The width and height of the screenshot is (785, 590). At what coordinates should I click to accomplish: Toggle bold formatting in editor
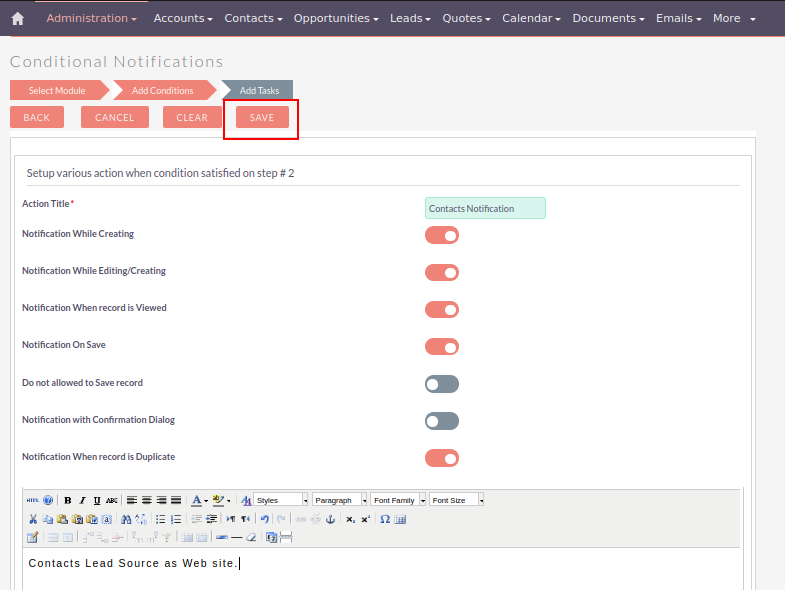[x=68, y=500]
